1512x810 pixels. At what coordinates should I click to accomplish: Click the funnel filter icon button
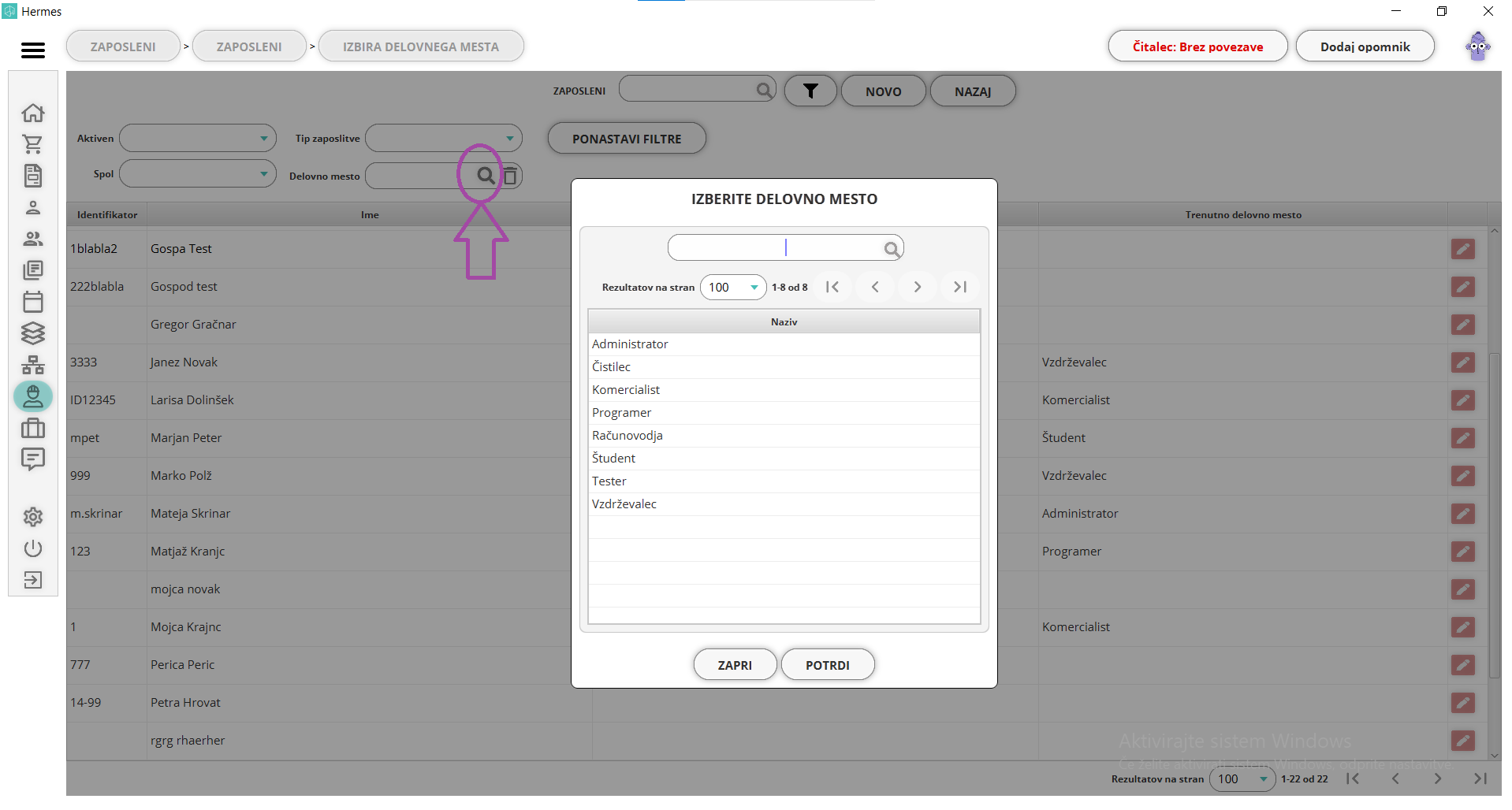tap(810, 91)
